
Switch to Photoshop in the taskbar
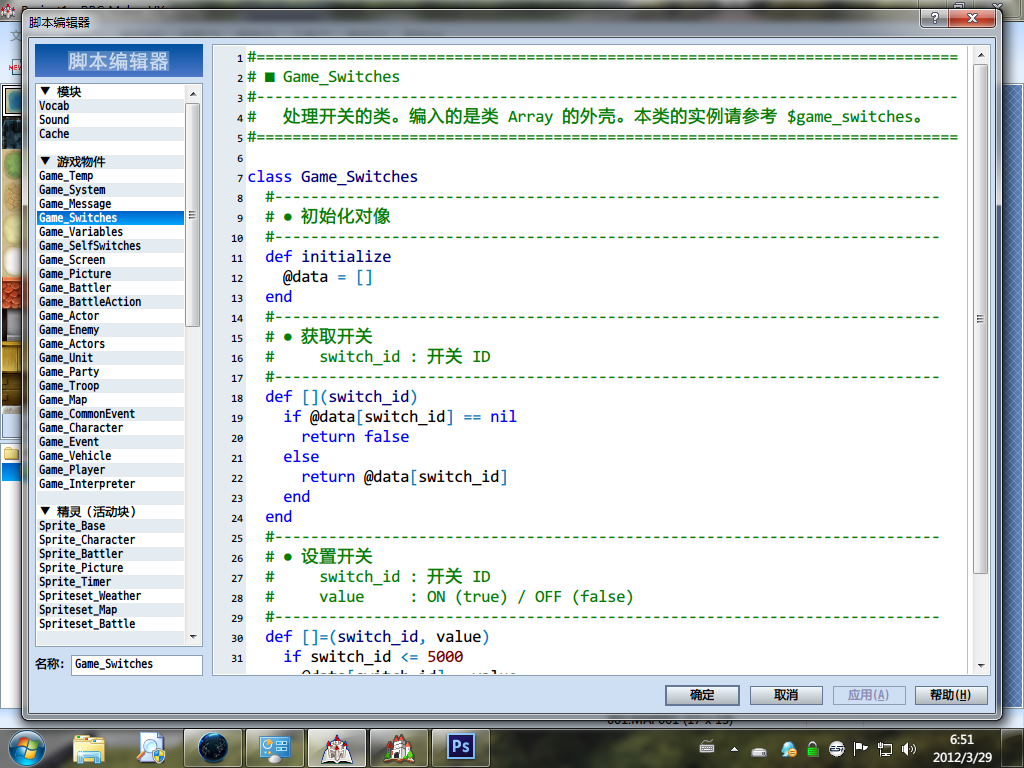tap(461, 746)
